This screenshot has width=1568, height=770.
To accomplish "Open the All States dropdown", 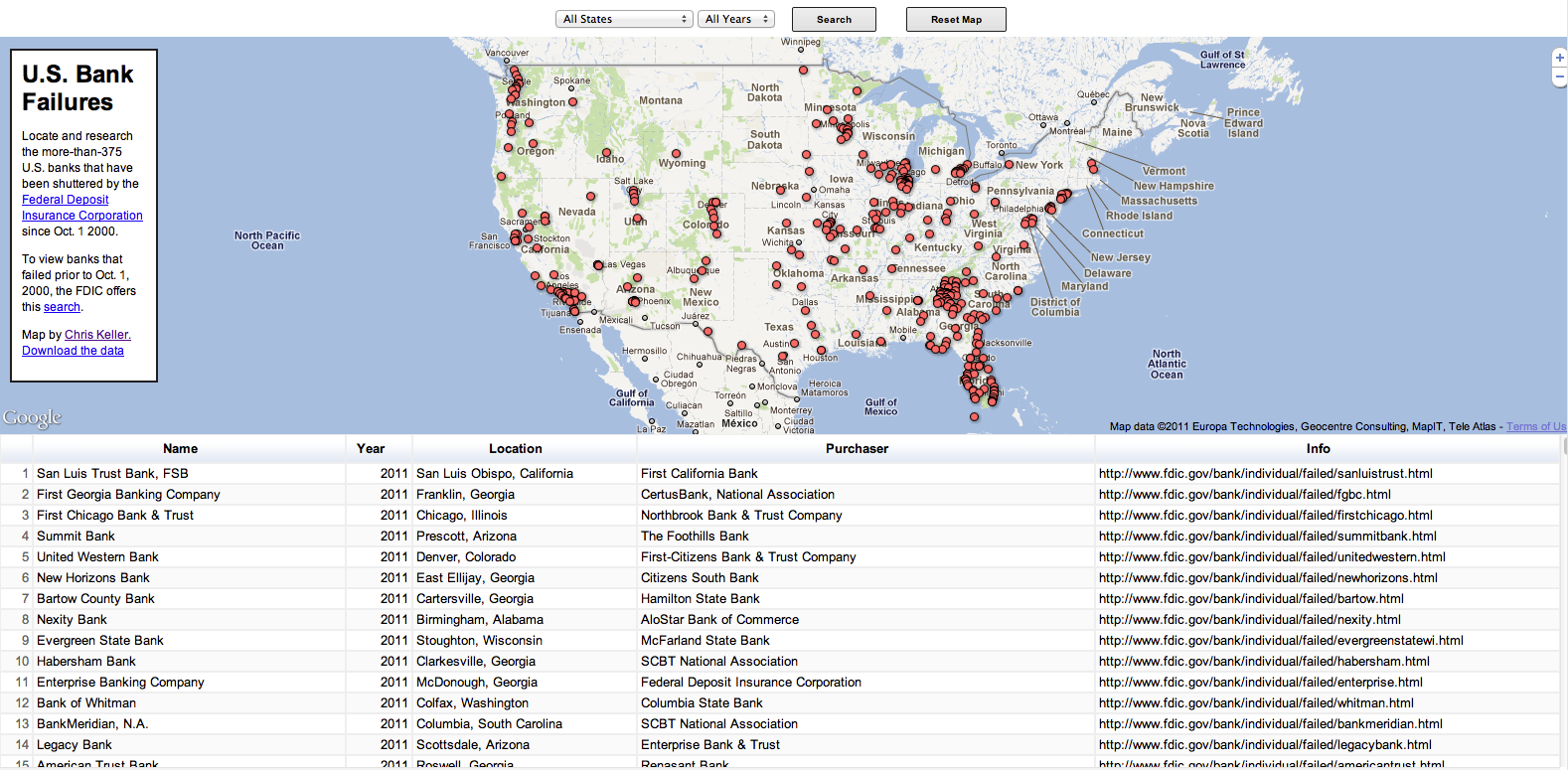I will (624, 19).
